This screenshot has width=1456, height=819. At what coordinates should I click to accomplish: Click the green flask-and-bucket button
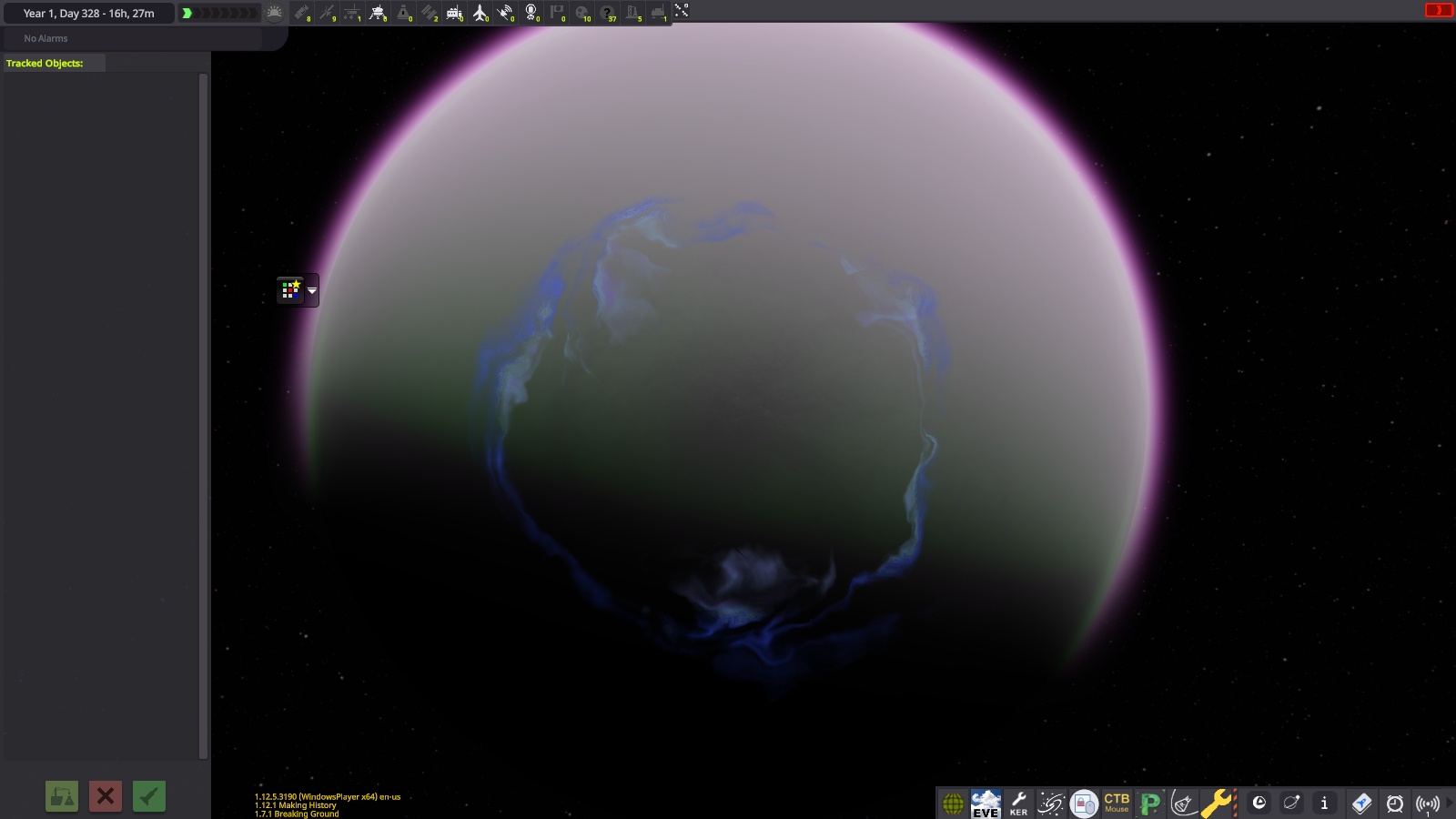pyautogui.click(x=62, y=796)
